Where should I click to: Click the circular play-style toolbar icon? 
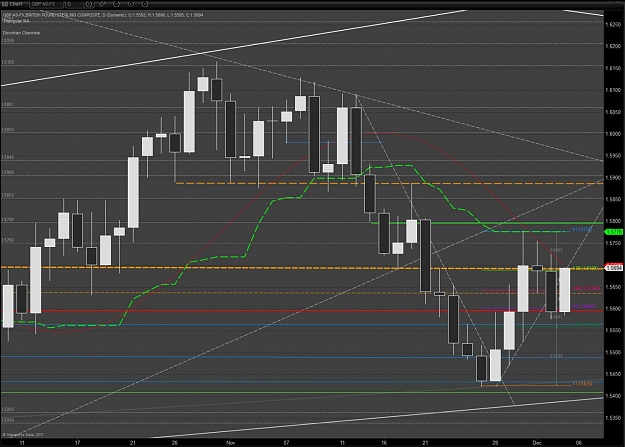[x=131, y=4]
